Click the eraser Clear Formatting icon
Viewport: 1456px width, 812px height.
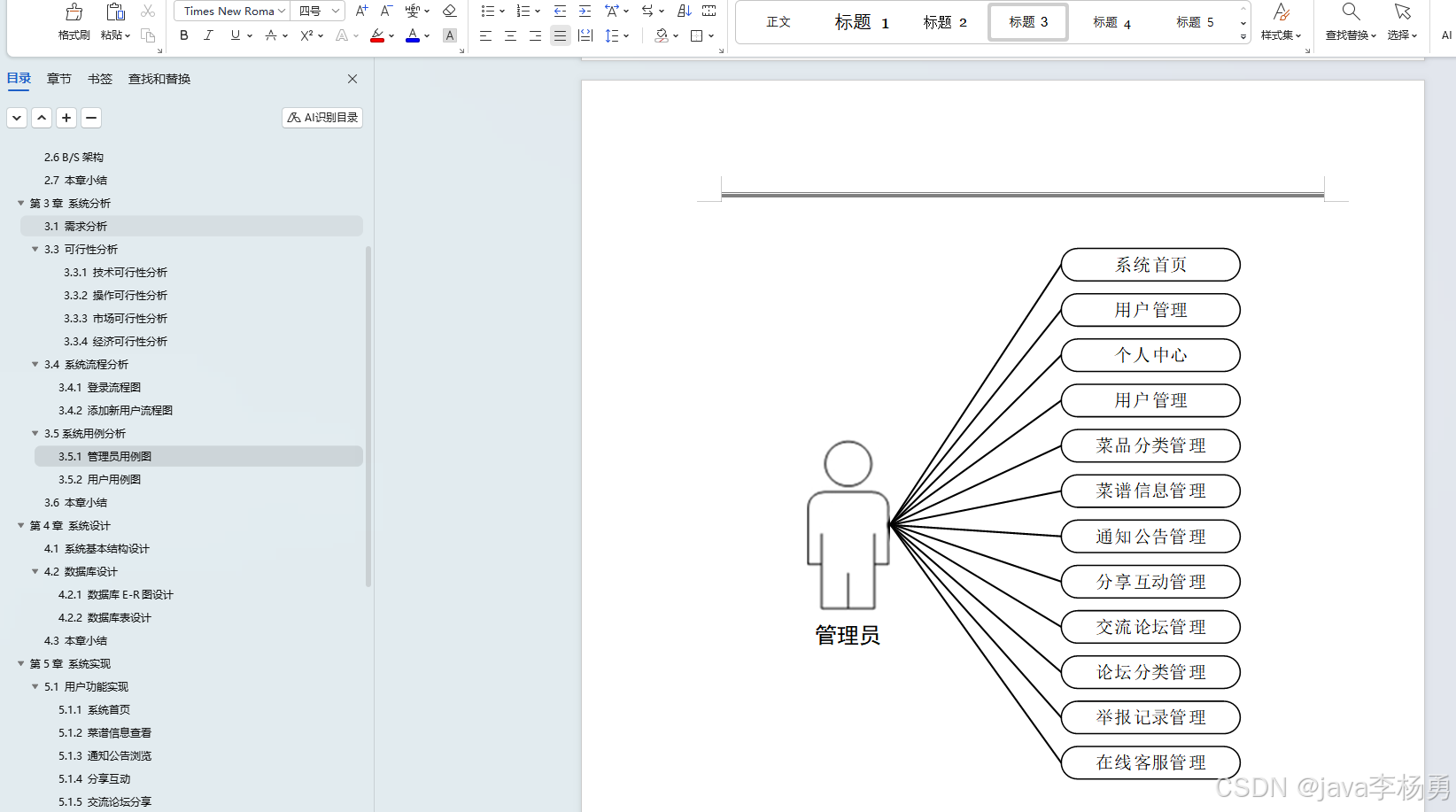pos(450,12)
